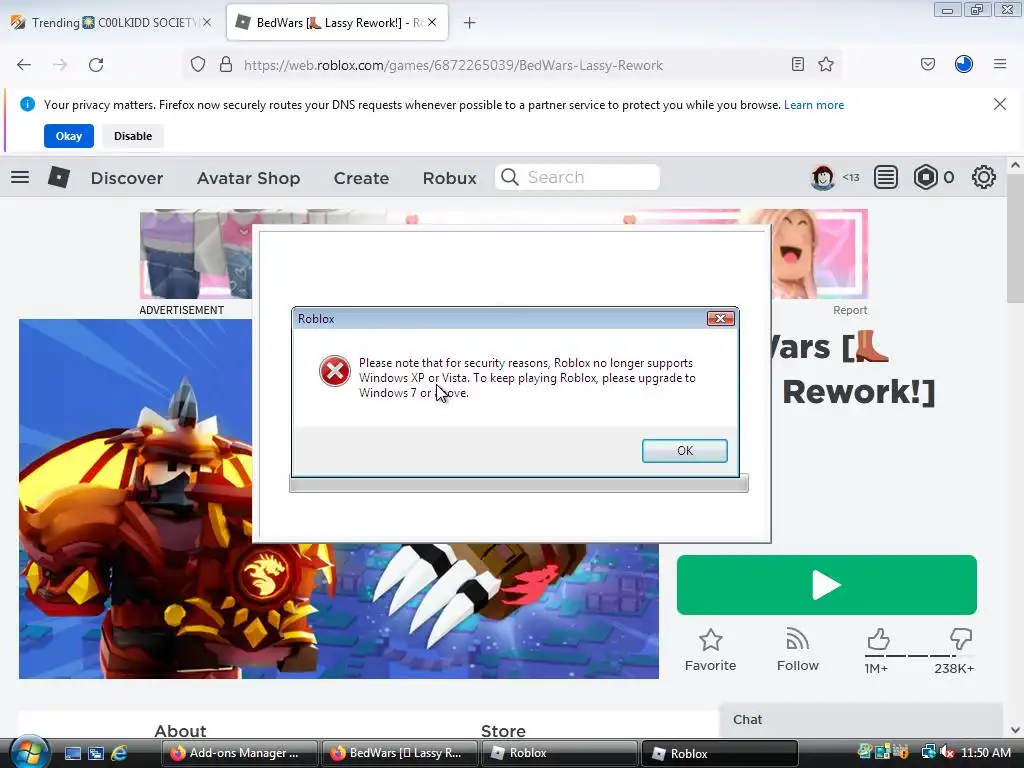The image size is (1024, 768).
Task: Open the tracking protection shield icon
Action: point(198,65)
